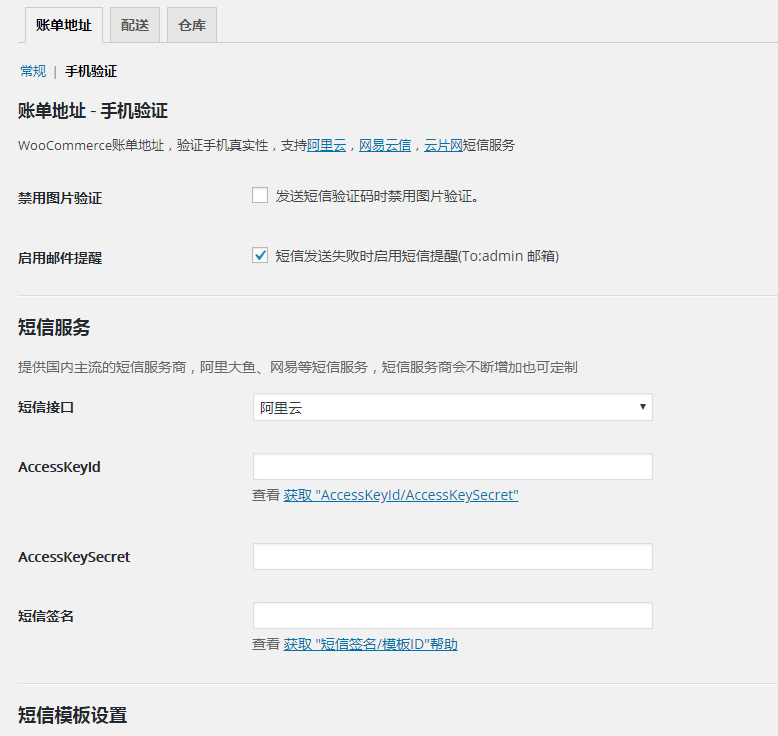Screen dimensions: 778x736
Task: Go to the 常规 settings section
Action: coord(33,71)
